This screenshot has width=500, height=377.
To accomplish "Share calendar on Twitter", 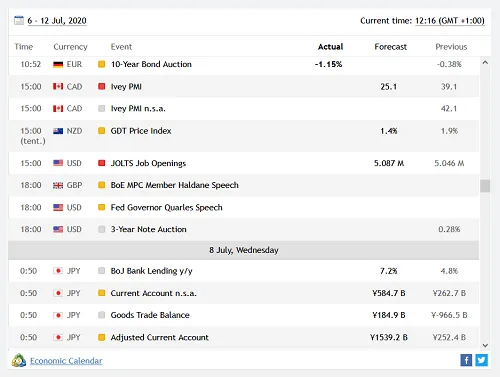I will pyautogui.click(x=481, y=360).
